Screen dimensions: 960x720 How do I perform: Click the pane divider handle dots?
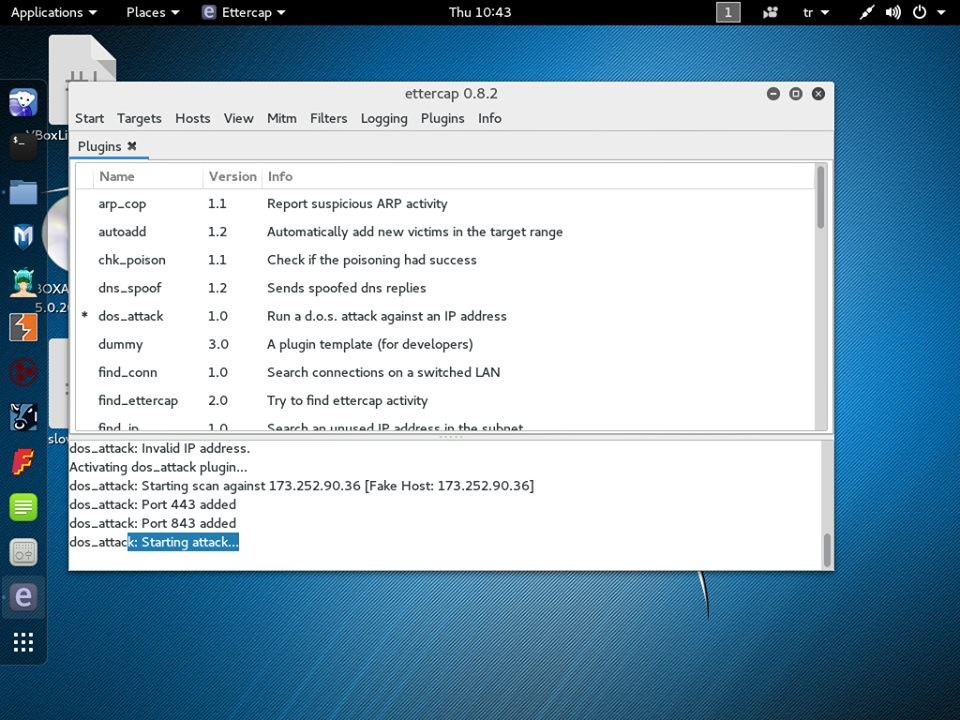[451, 437]
